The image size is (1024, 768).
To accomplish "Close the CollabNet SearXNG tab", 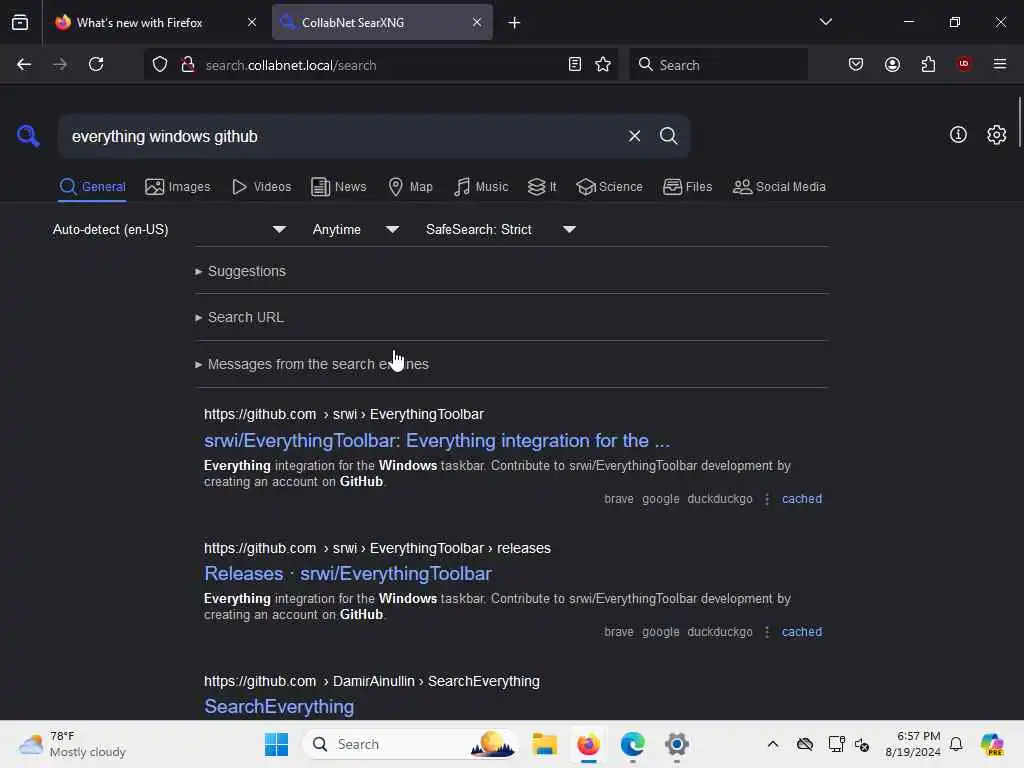I will tap(477, 23).
